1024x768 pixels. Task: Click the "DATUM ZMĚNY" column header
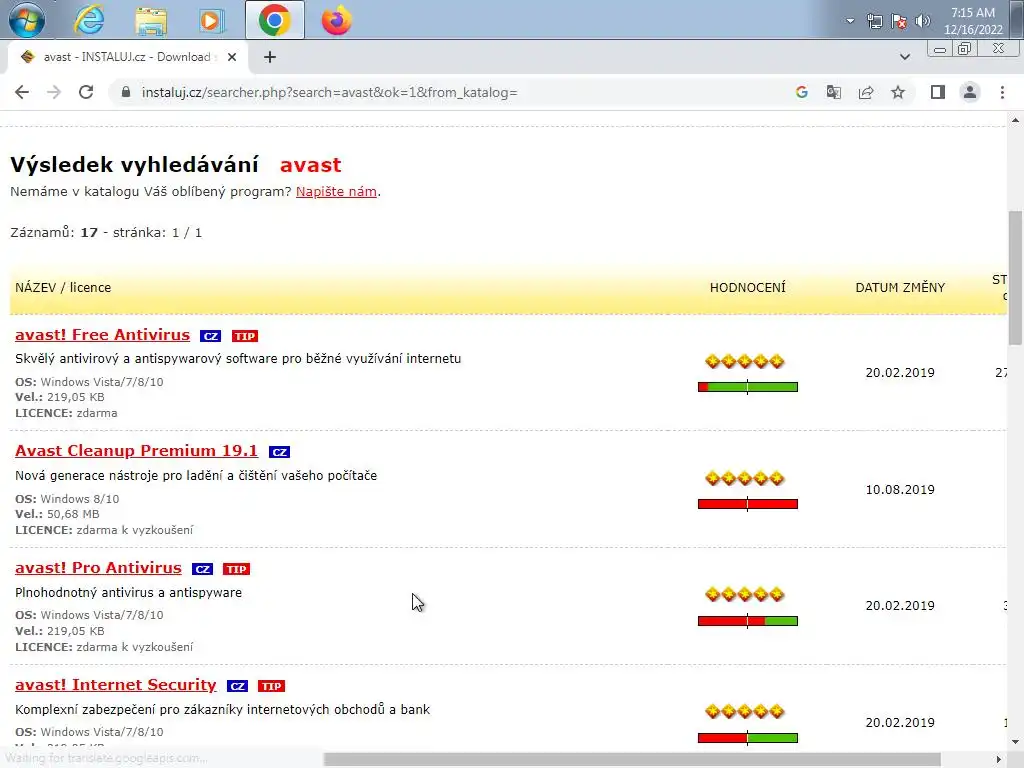[900, 287]
